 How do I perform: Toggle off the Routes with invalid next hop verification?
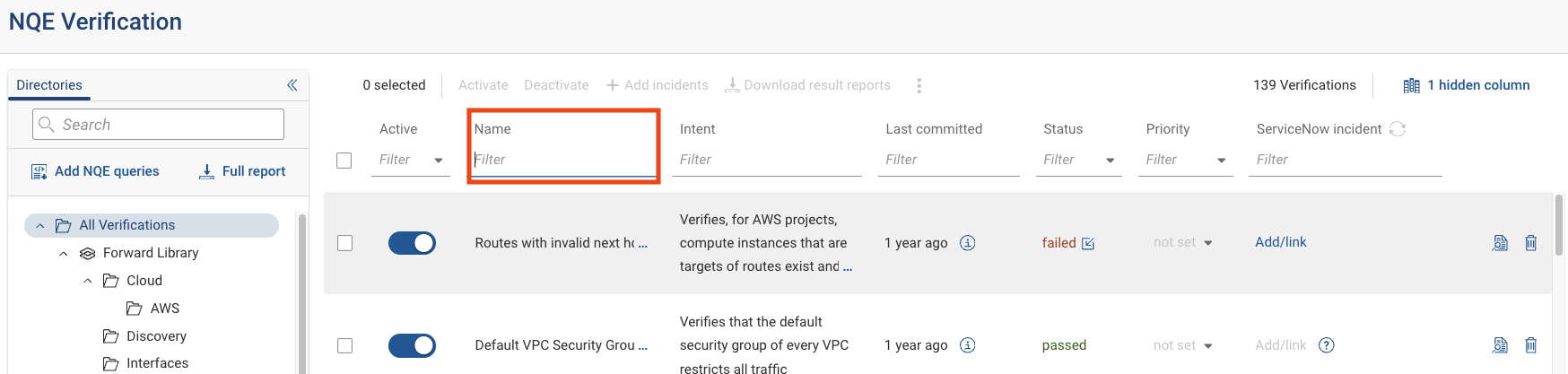[x=412, y=243]
